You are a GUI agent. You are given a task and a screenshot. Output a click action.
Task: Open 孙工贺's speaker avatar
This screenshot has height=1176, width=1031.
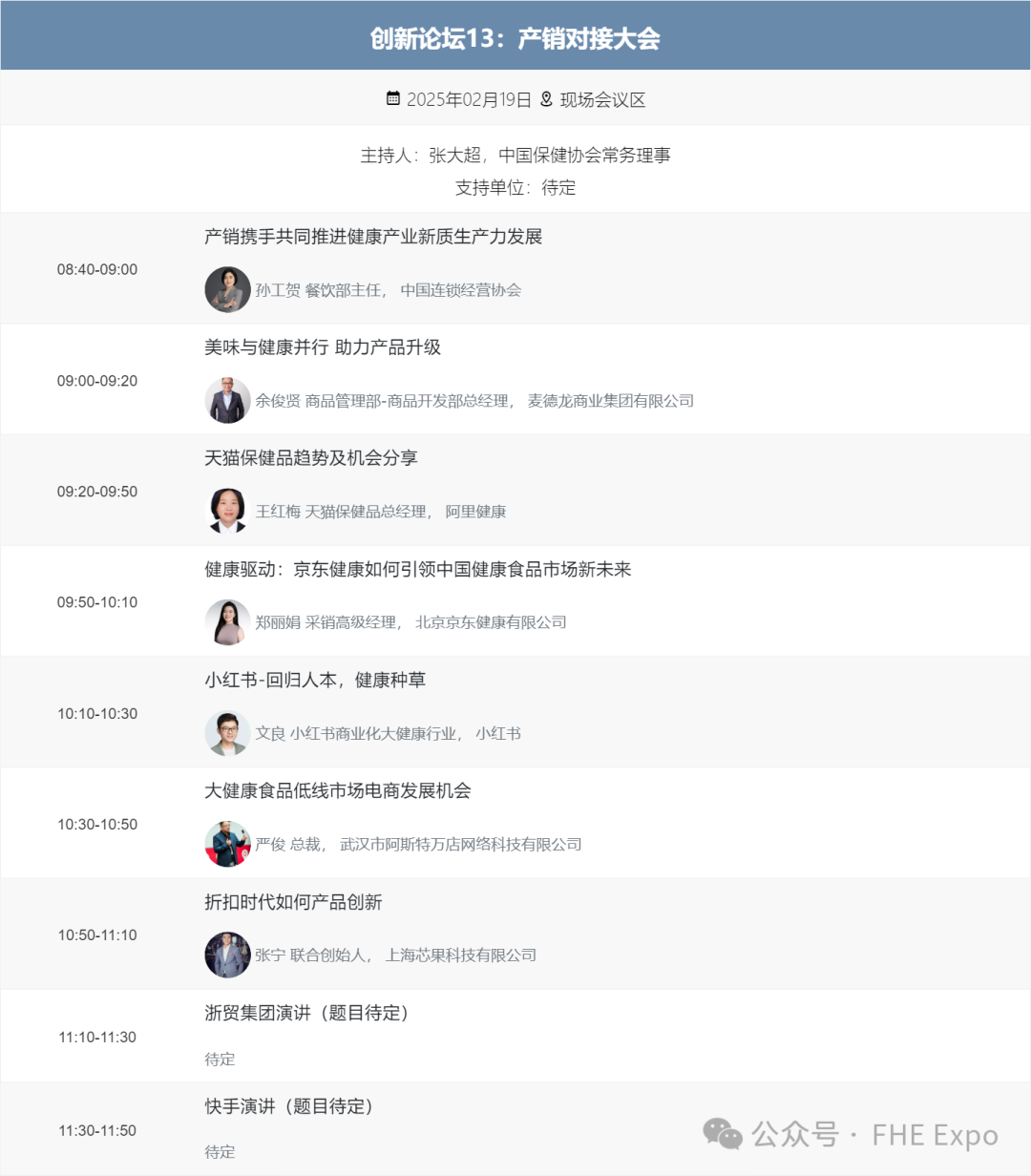pyautogui.click(x=227, y=289)
